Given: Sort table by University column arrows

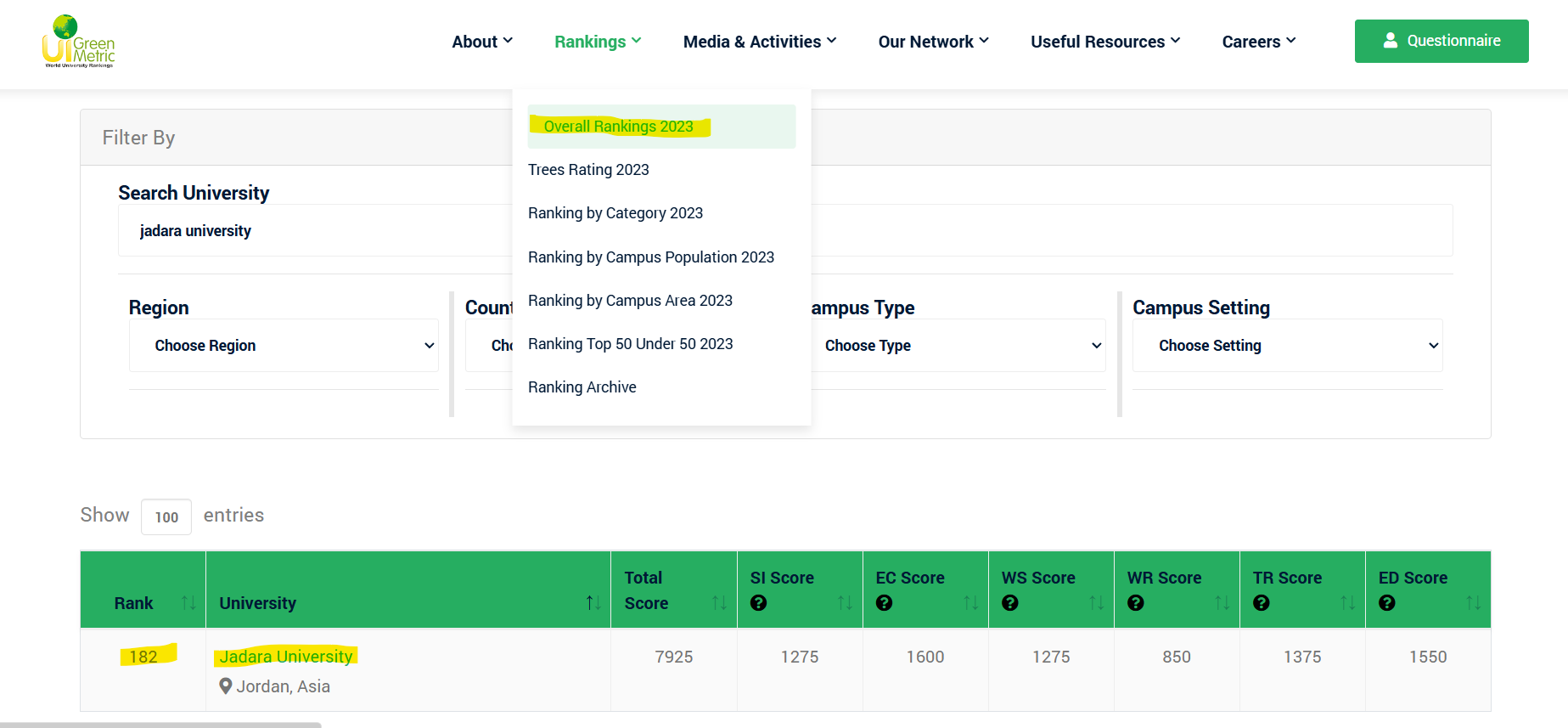Looking at the screenshot, I should (593, 603).
